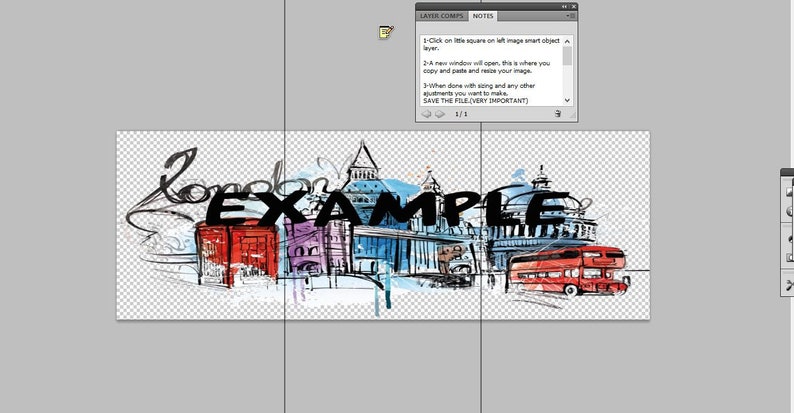
Task: Select the Notes tab
Action: click(x=483, y=16)
